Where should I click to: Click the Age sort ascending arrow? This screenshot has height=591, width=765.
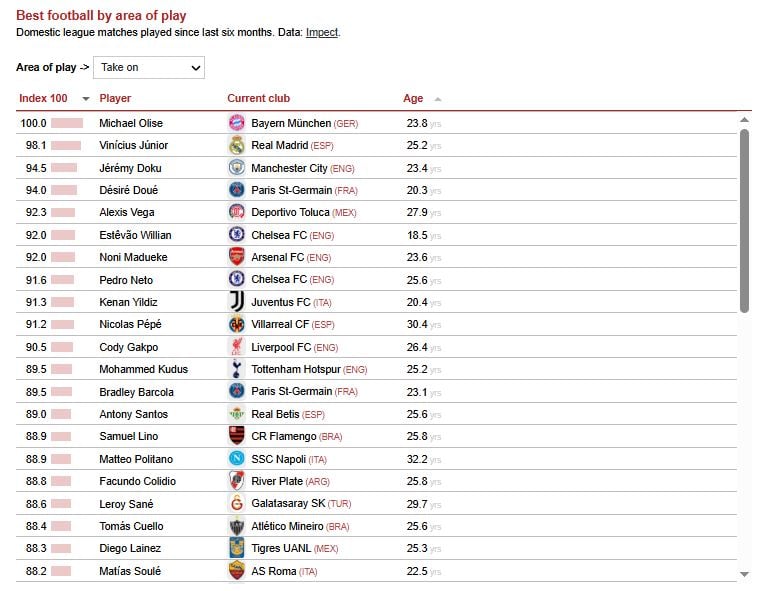click(x=438, y=99)
